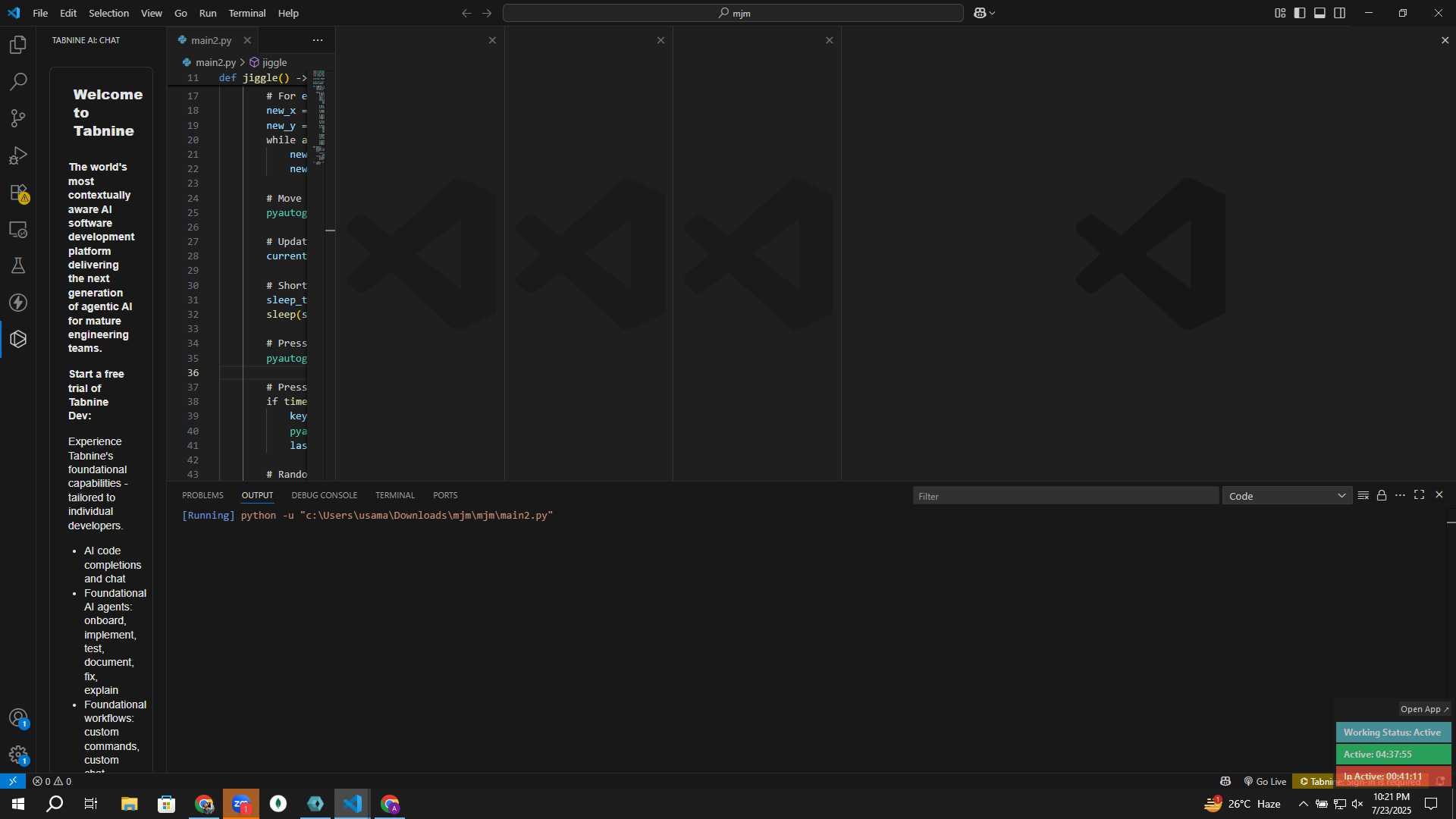
Task: Open the Testing flask view
Action: tap(18, 265)
